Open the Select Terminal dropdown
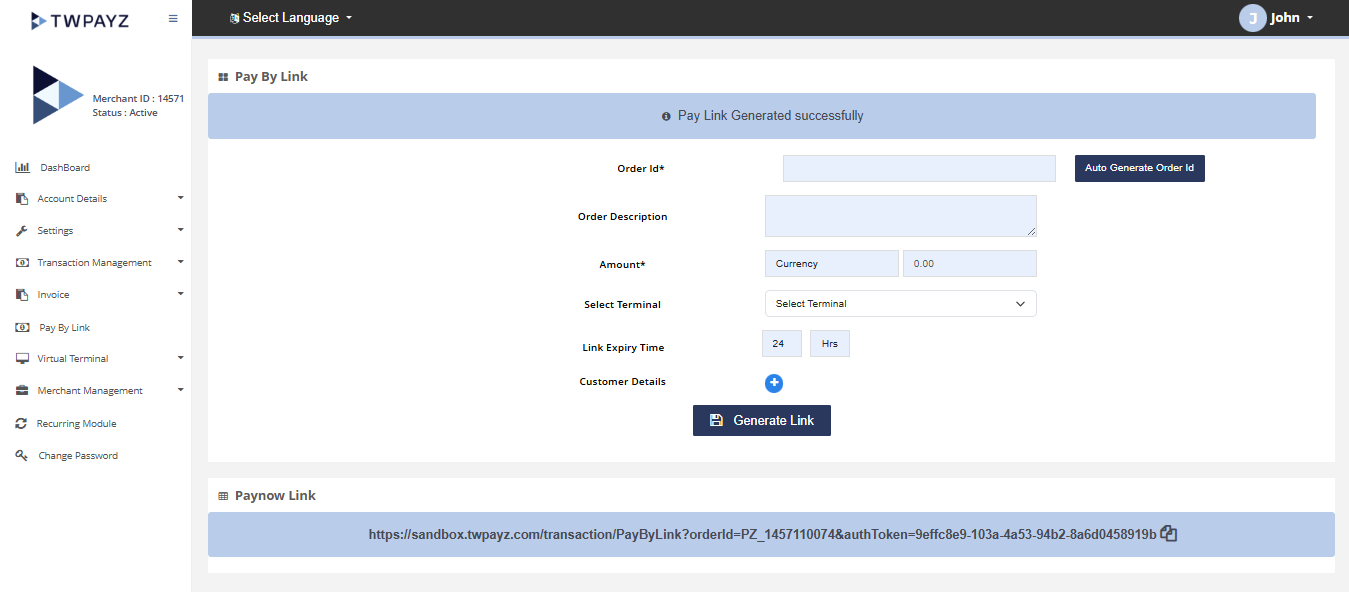The image size is (1349, 592). [x=900, y=303]
